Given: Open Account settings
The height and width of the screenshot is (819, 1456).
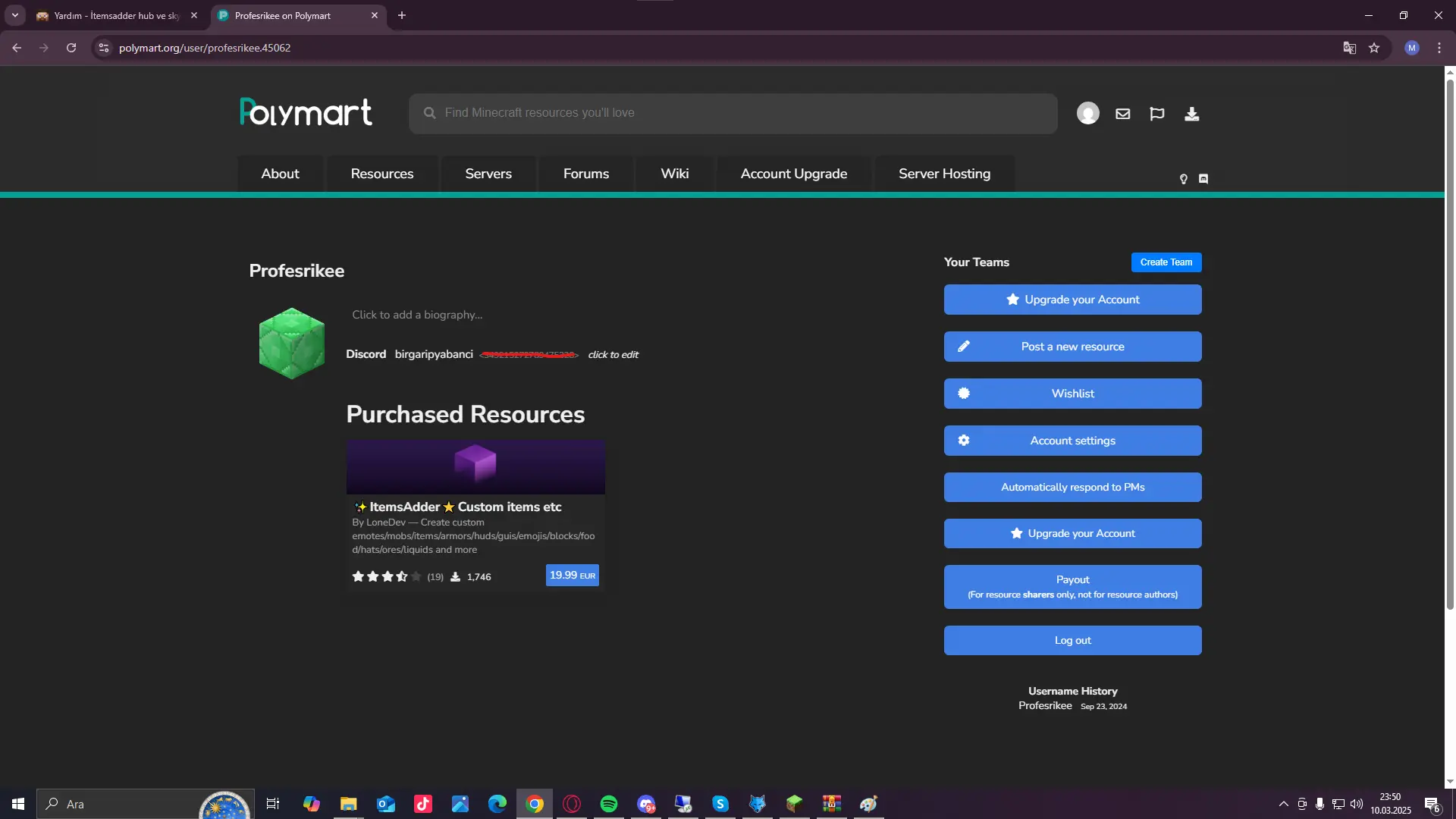Looking at the screenshot, I should pos(1073,441).
